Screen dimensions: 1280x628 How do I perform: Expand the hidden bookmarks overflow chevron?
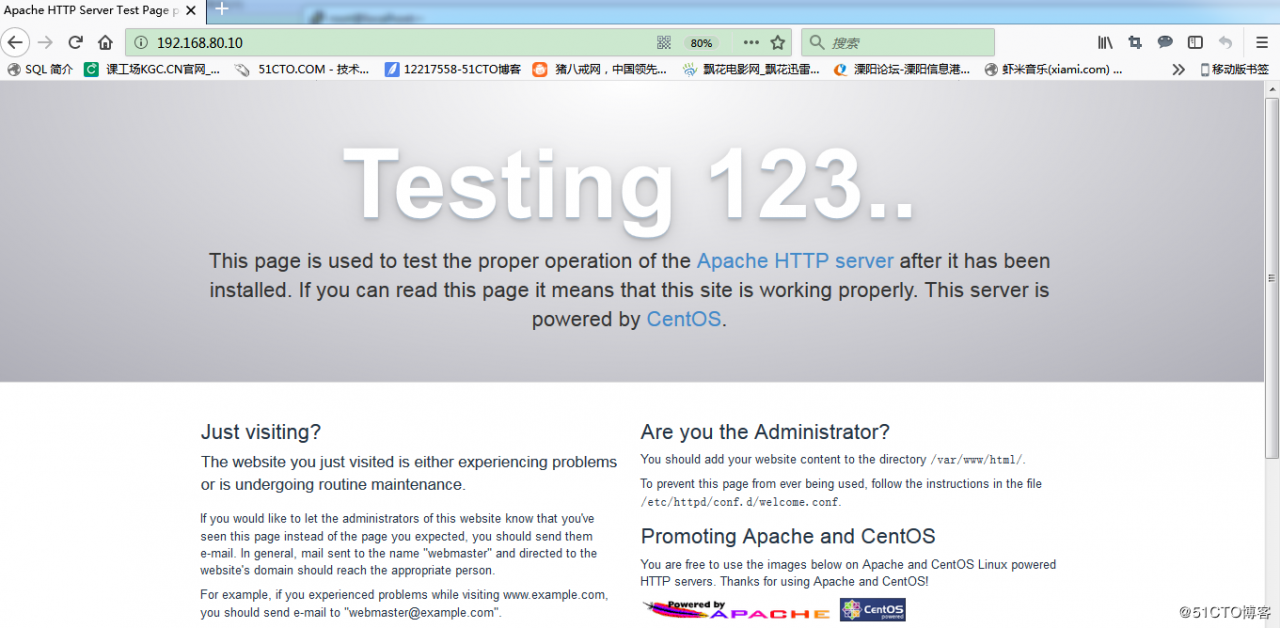pyautogui.click(x=1178, y=69)
